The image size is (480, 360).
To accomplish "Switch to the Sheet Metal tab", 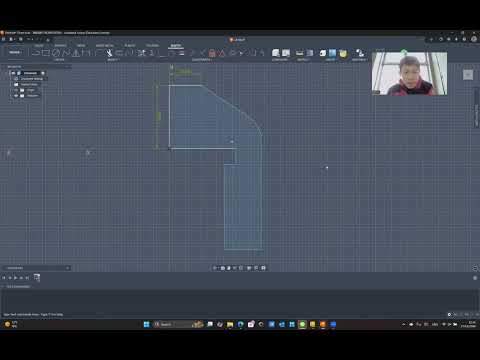I will coord(105,45).
